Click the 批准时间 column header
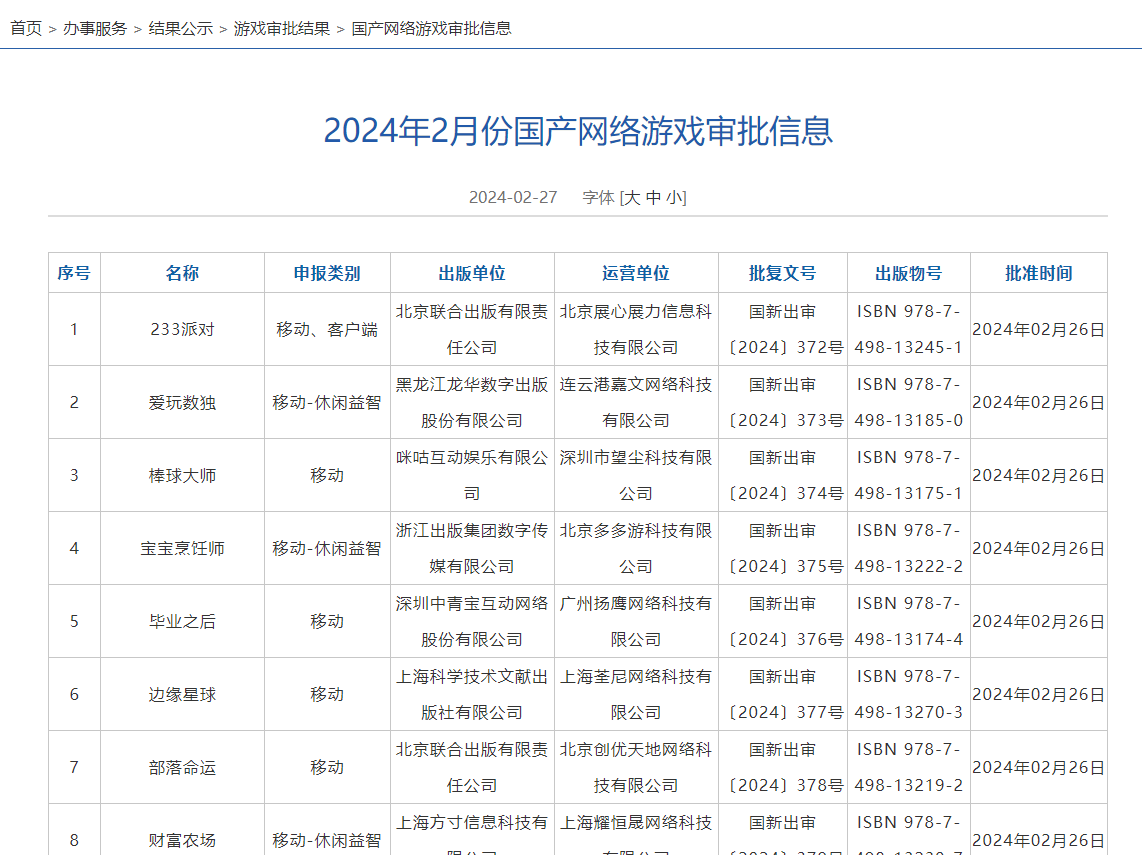 tap(1039, 273)
